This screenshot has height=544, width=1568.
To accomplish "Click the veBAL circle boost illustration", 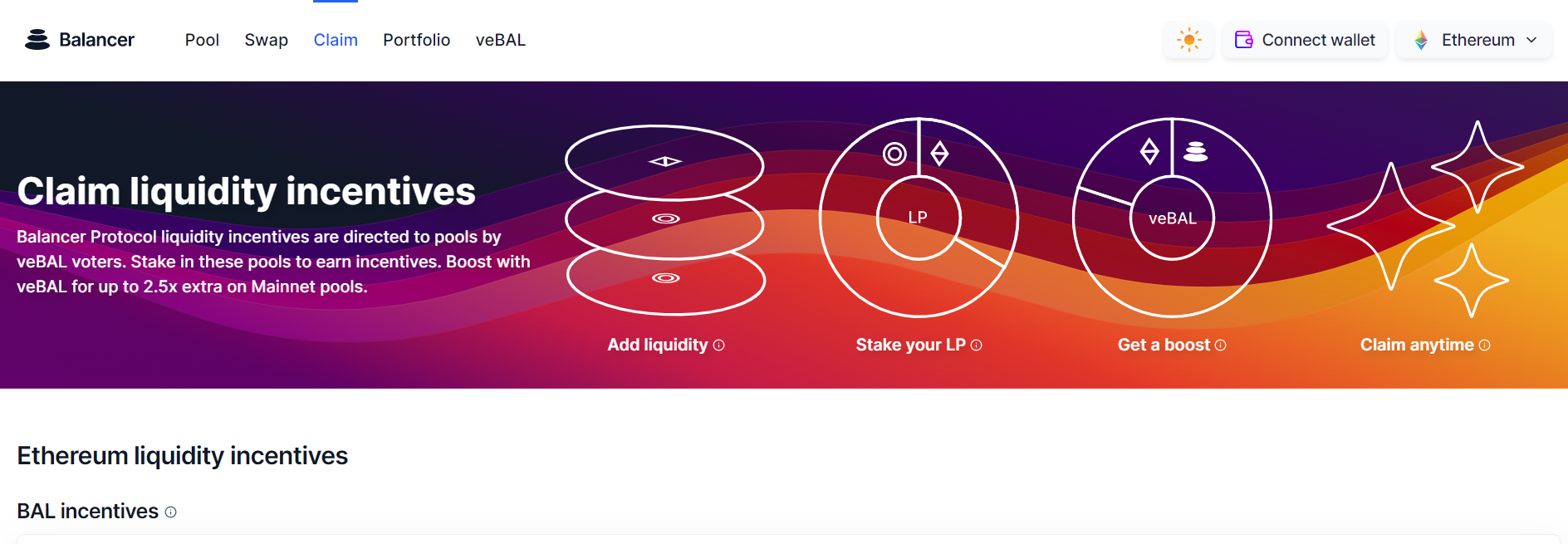I will 1172,218.
